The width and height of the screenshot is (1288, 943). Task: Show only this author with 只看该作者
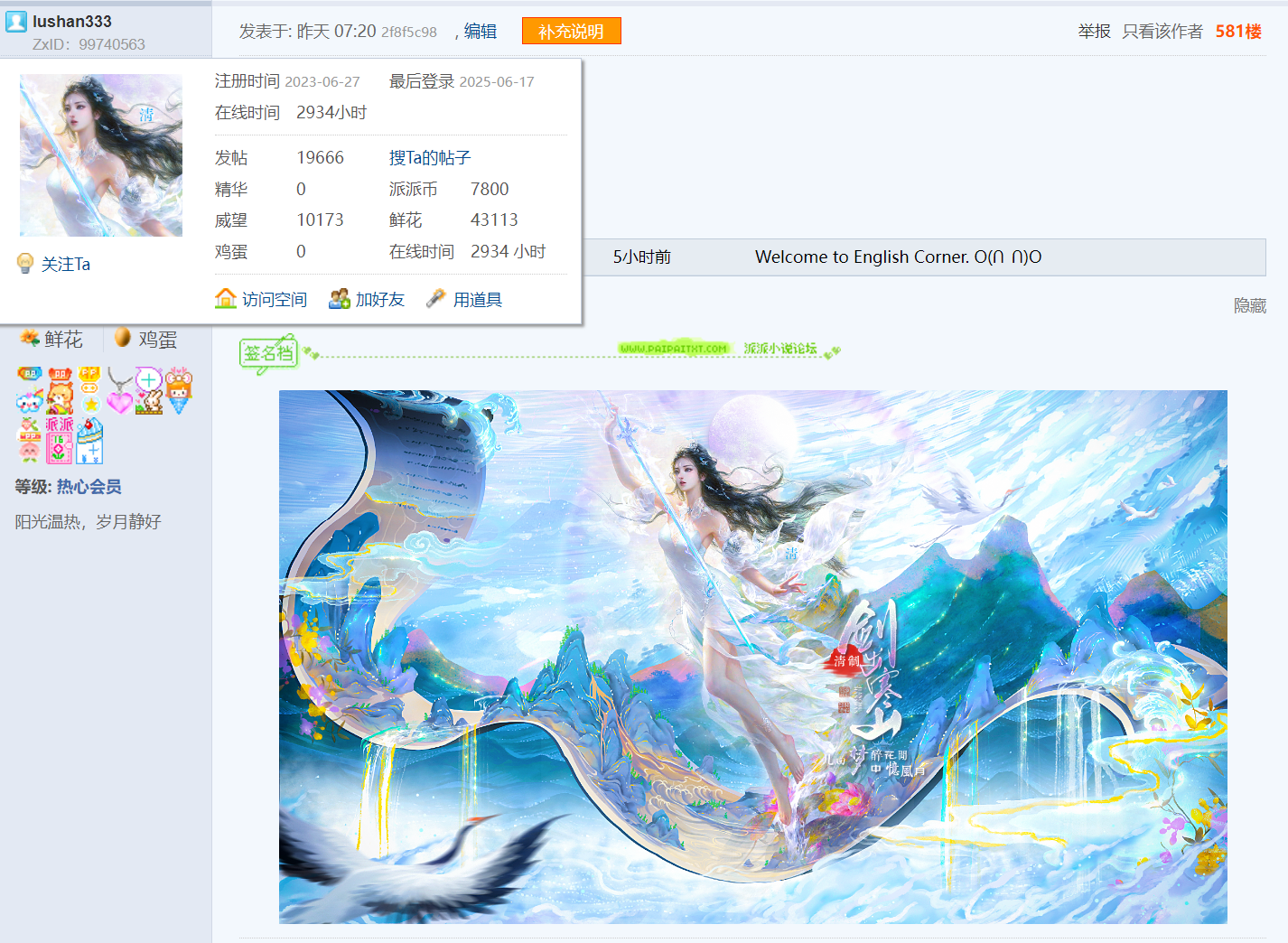(x=1162, y=32)
